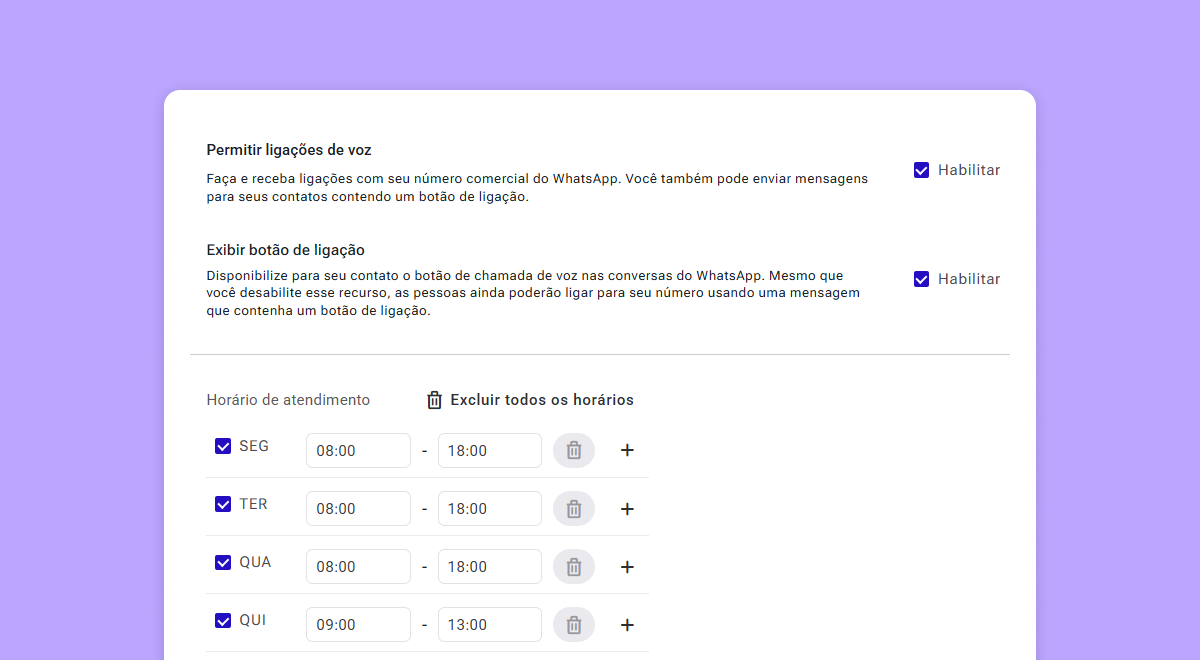The image size is (1200, 660).
Task: Add time slot with SEG plus icon
Action: click(627, 450)
